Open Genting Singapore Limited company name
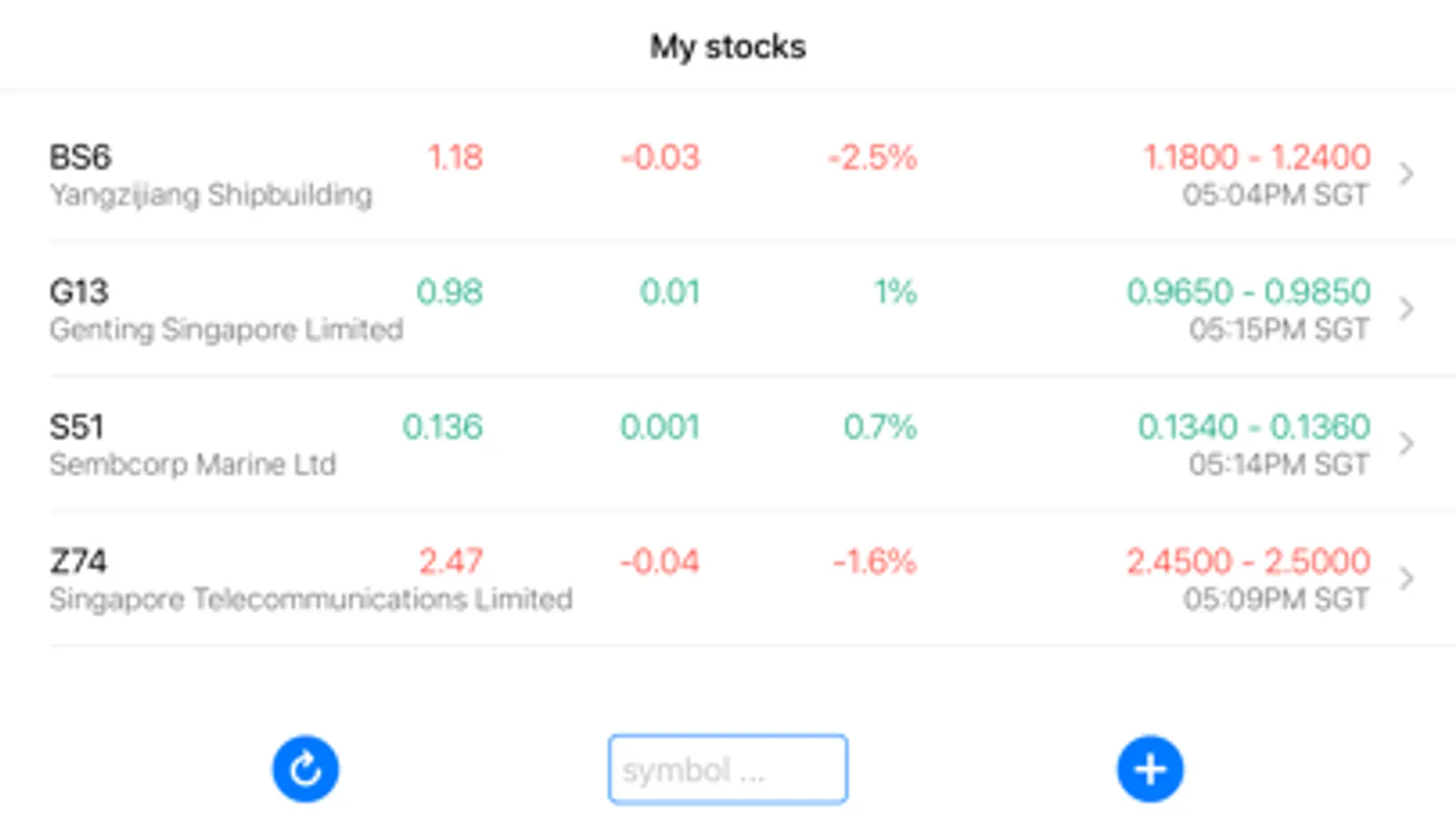The image size is (1456, 820). (x=227, y=330)
